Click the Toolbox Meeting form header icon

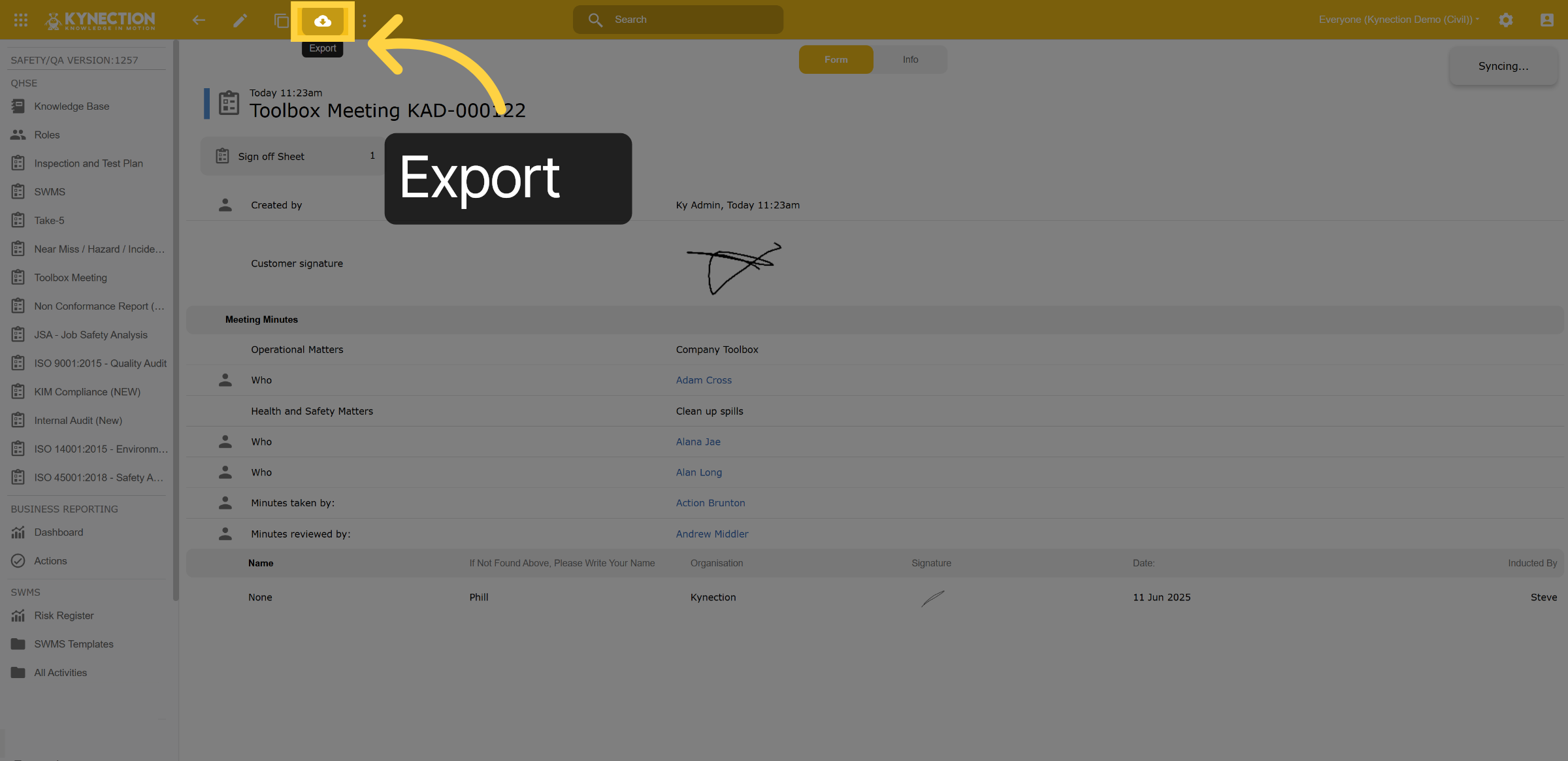coord(229,103)
